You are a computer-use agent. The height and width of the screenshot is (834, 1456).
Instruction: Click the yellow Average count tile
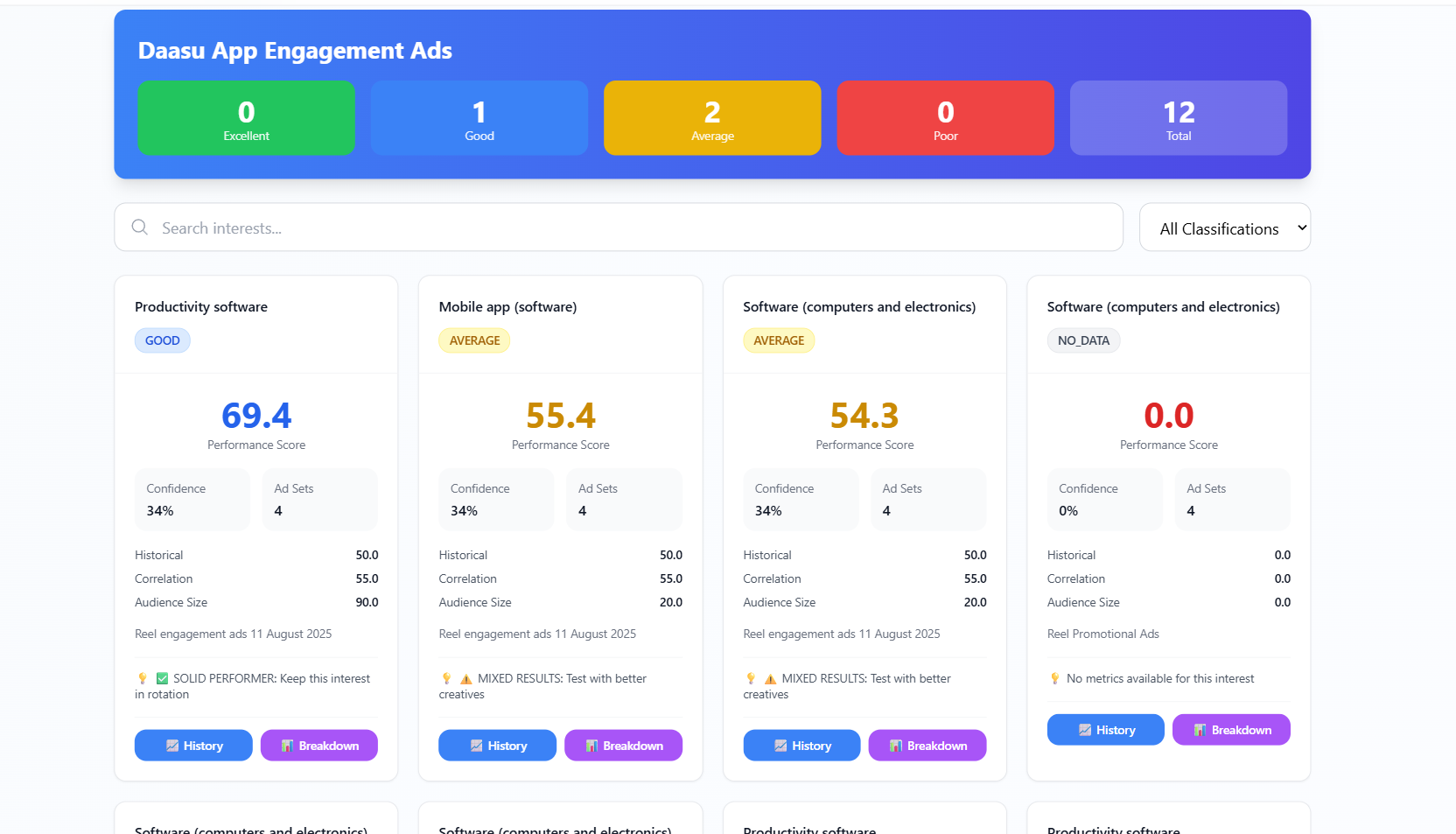[x=711, y=118]
